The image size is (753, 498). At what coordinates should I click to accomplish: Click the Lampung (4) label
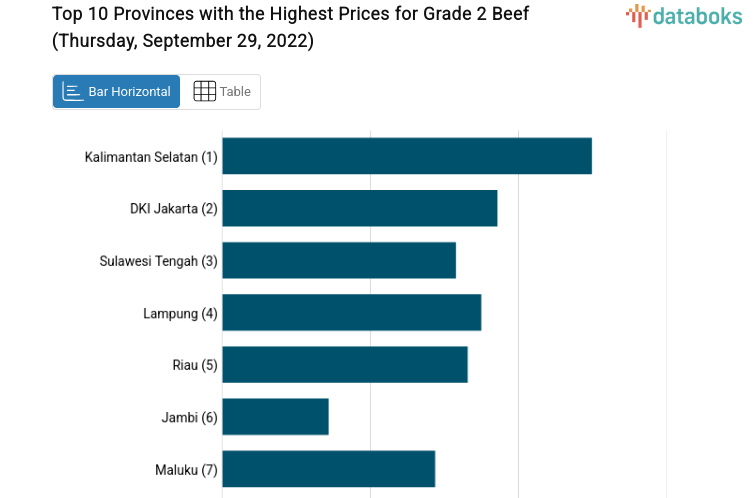coord(180,313)
